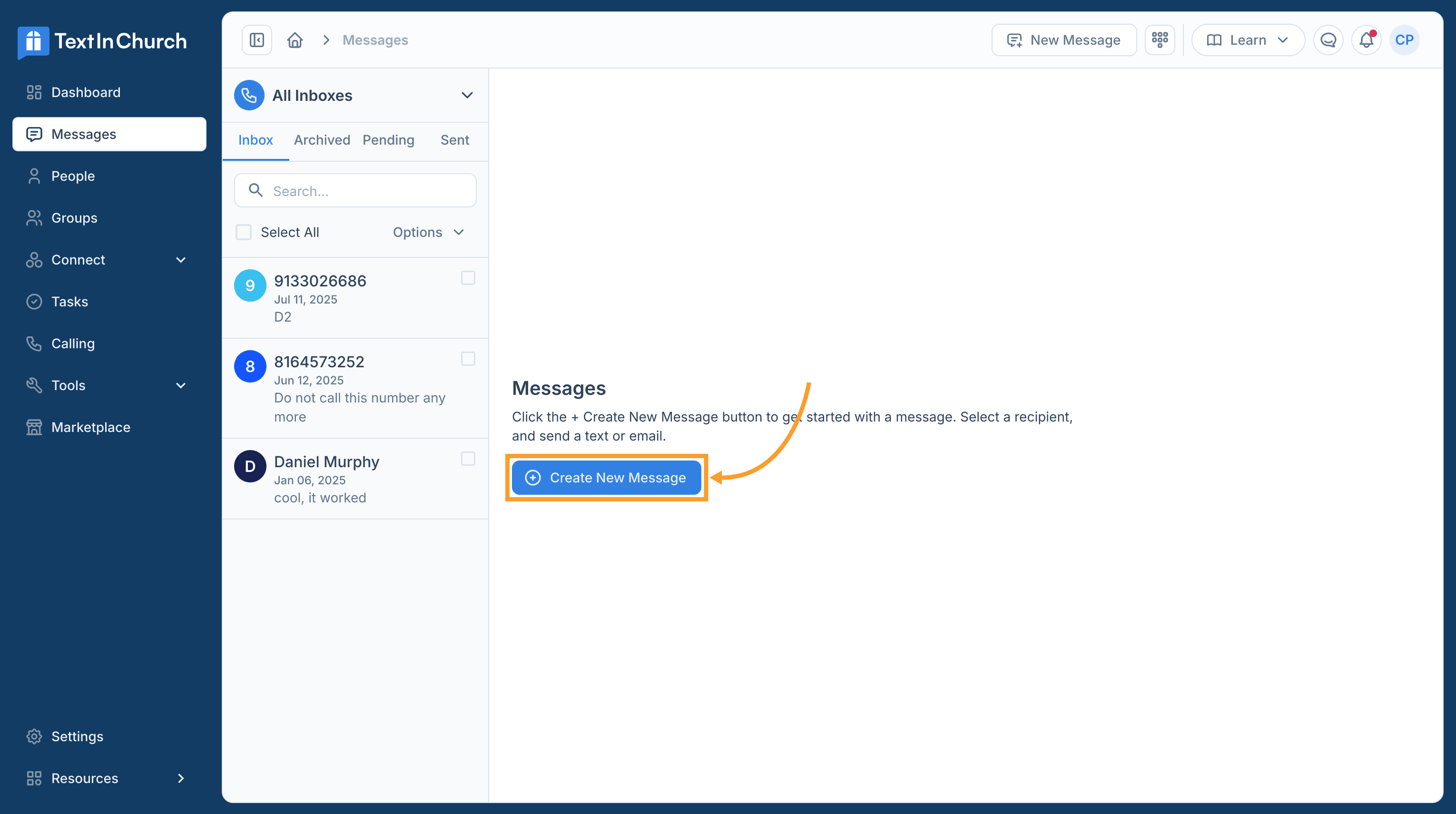Image resolution: width=1456 pixels, height=814 pixels.
Task: Click Create New Message button
Action: click(607, 478)
